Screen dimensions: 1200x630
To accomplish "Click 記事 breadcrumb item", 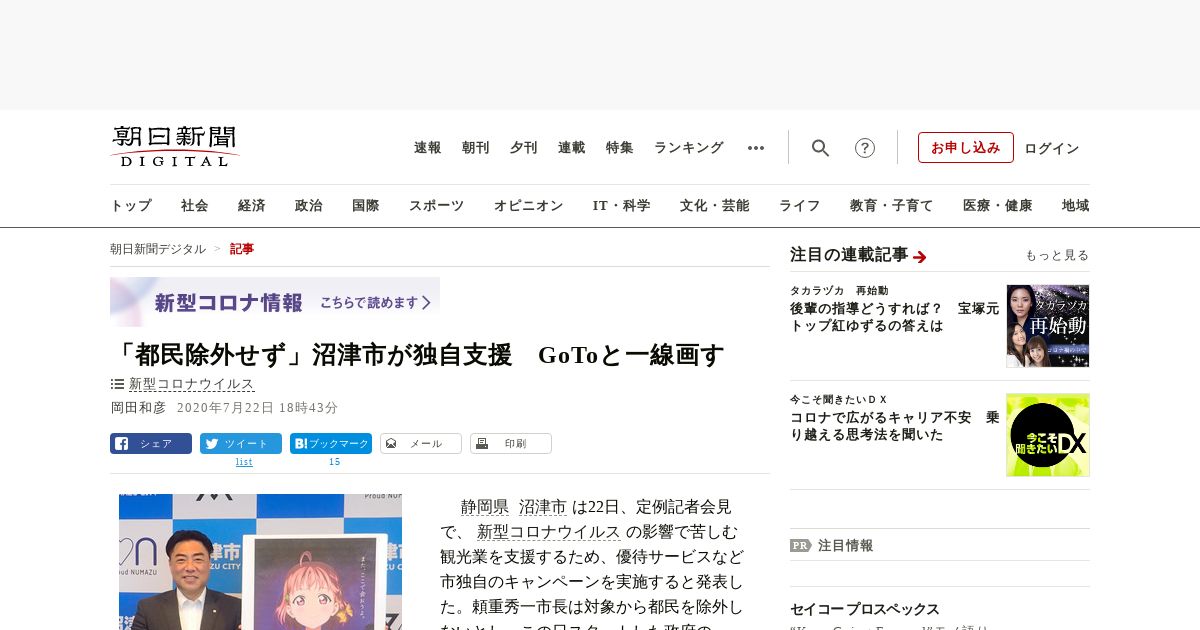I will (x=242, y=249).
